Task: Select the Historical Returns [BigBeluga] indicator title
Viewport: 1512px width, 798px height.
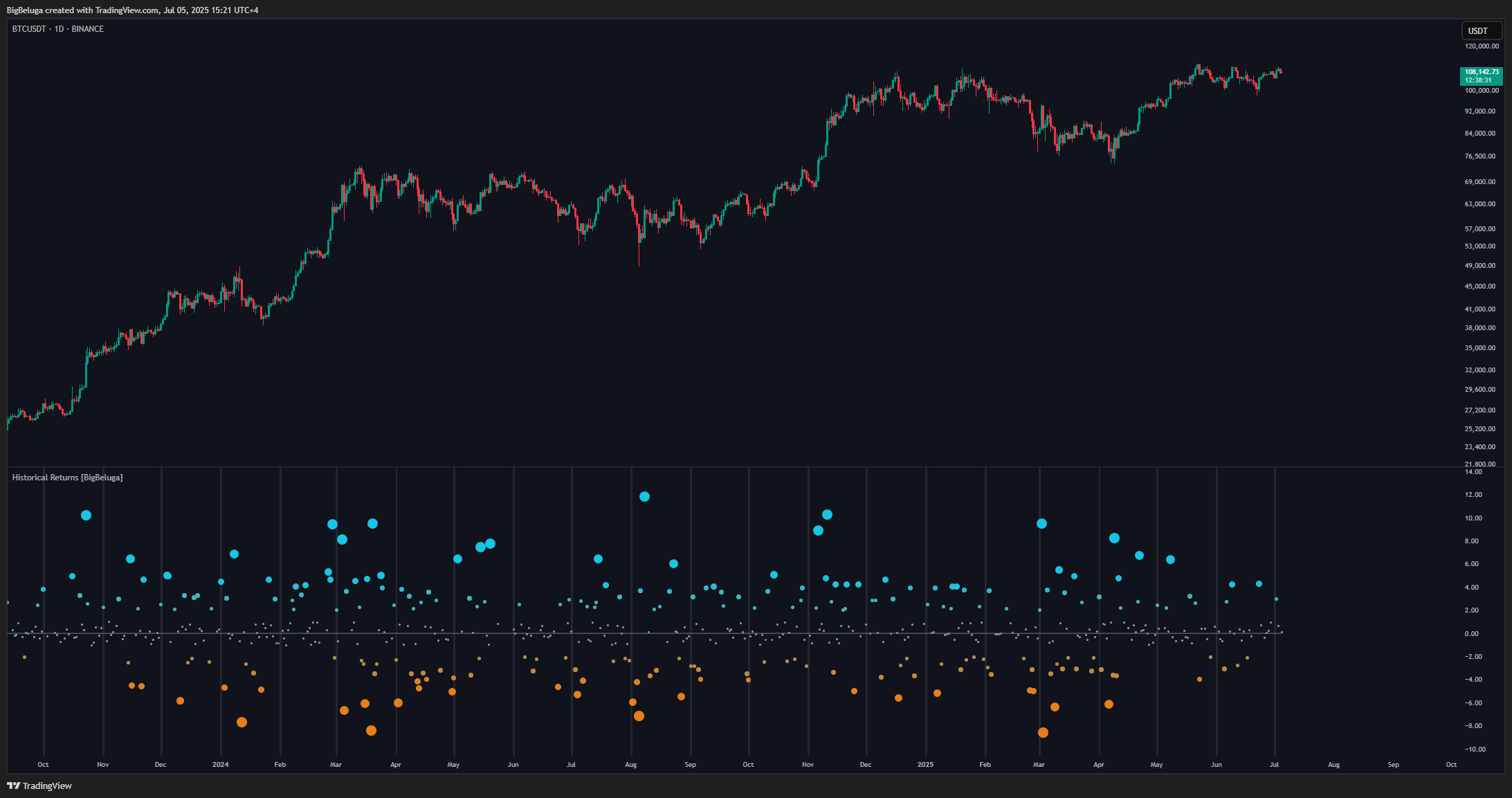Action: point(67,478)
